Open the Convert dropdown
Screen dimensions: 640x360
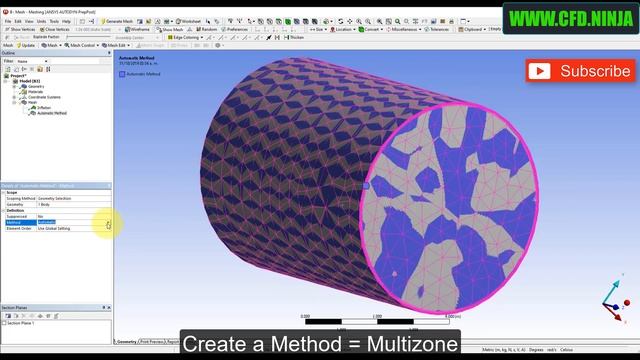(371, 29)
